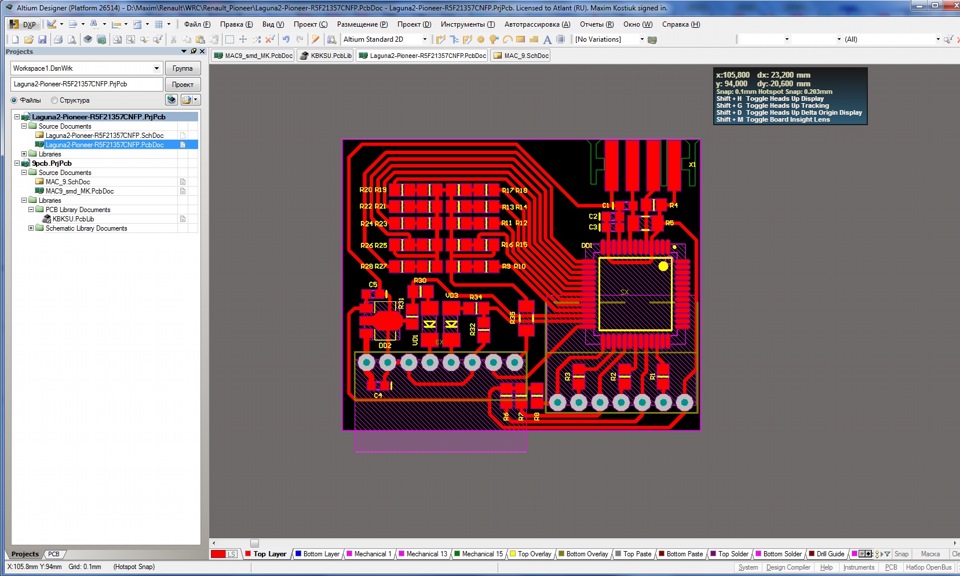The image size is (960, 576).
Task: Toggle the Маска level button
Action: tap(930, 554)
